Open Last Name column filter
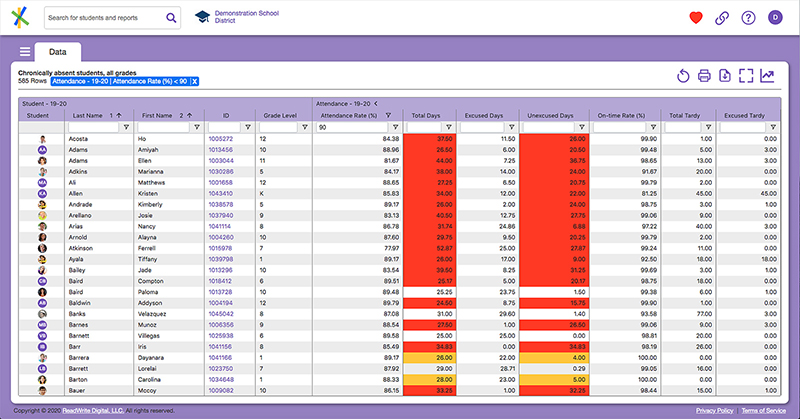800x419 pixels. click(x=125, y=128)
